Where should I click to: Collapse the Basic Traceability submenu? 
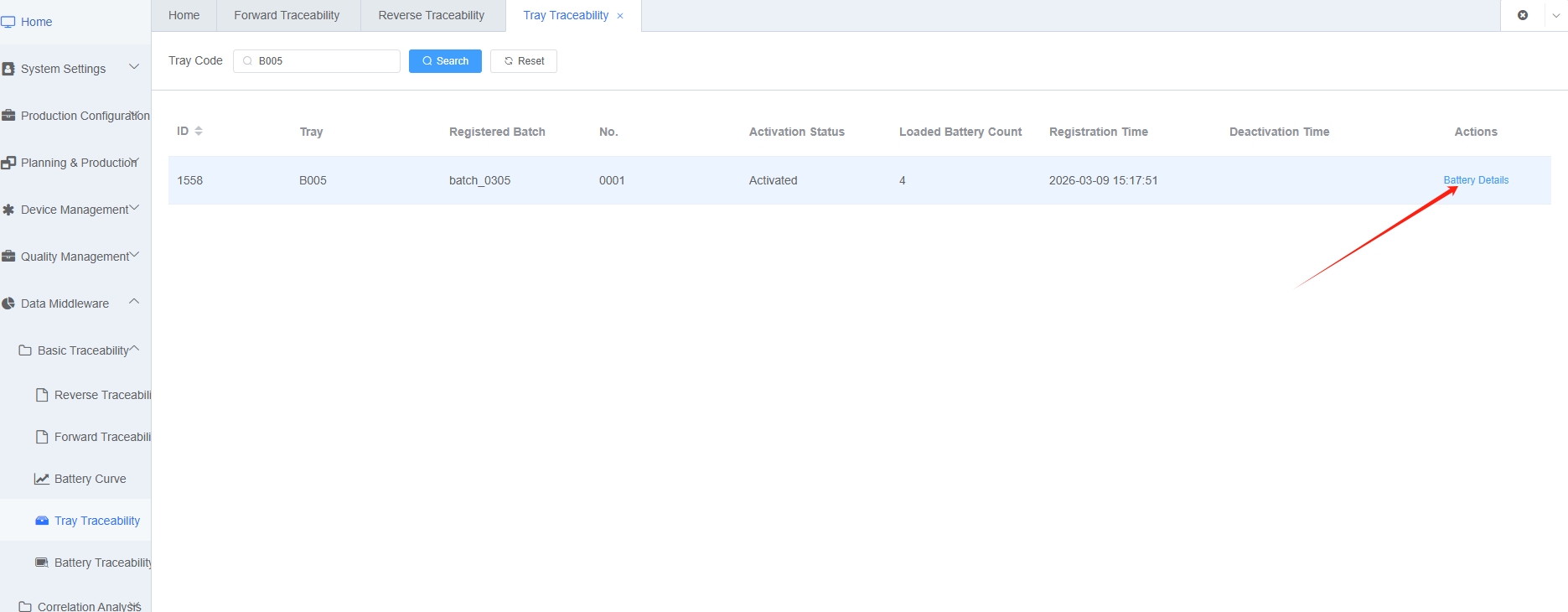point(134,349)
